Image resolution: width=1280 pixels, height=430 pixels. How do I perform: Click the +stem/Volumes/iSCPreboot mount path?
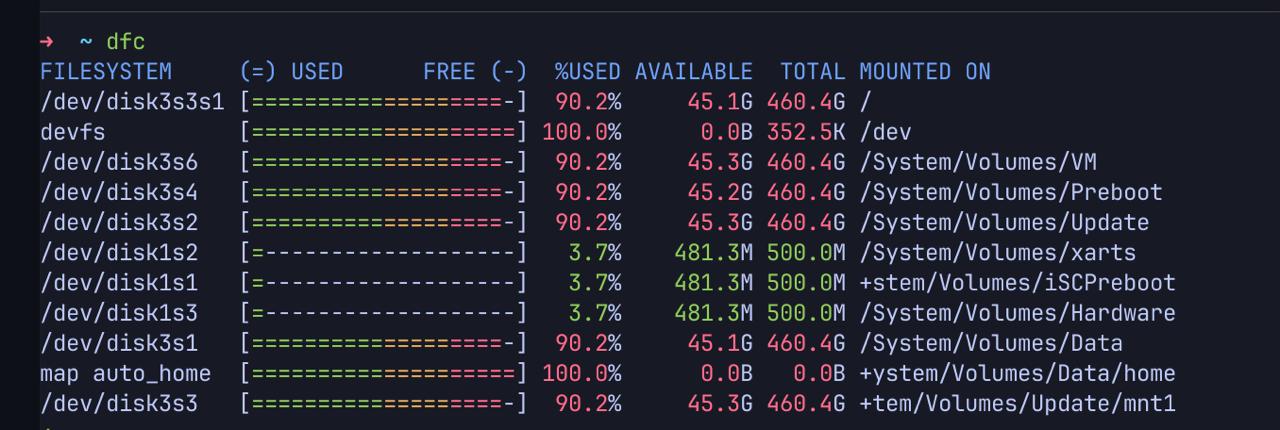point(1017,283)
